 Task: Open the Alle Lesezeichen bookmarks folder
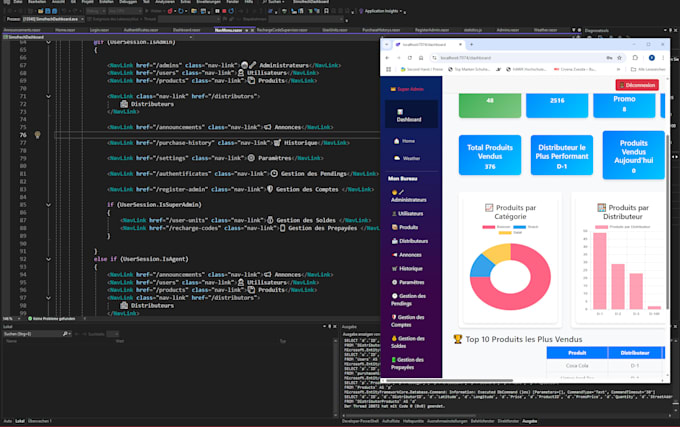(x=648, y=69)
